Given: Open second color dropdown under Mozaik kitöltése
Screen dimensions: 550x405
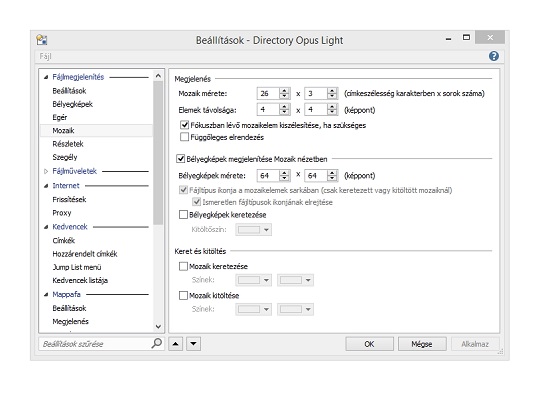Looking at the screenshot, I should point(295,309).
